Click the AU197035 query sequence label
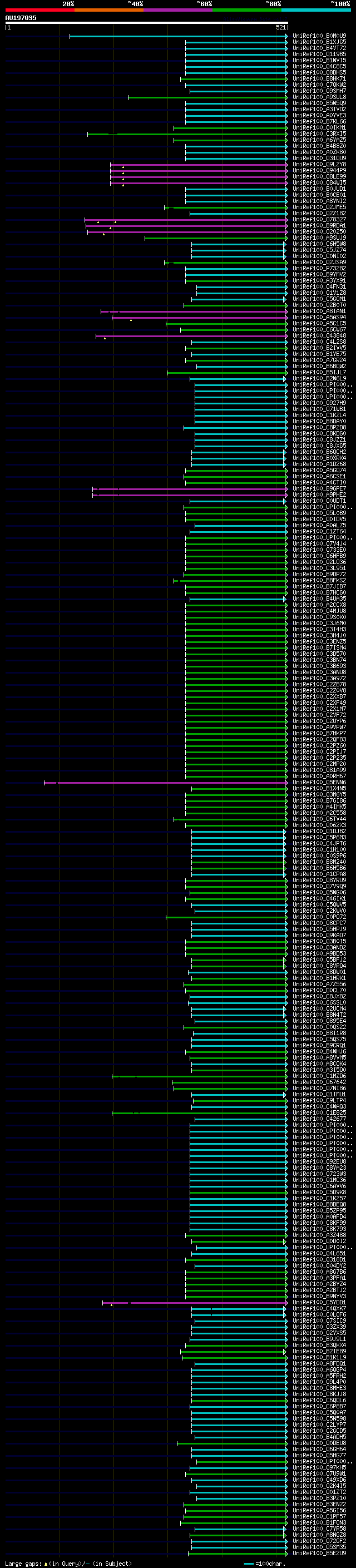 click(21, 18)
